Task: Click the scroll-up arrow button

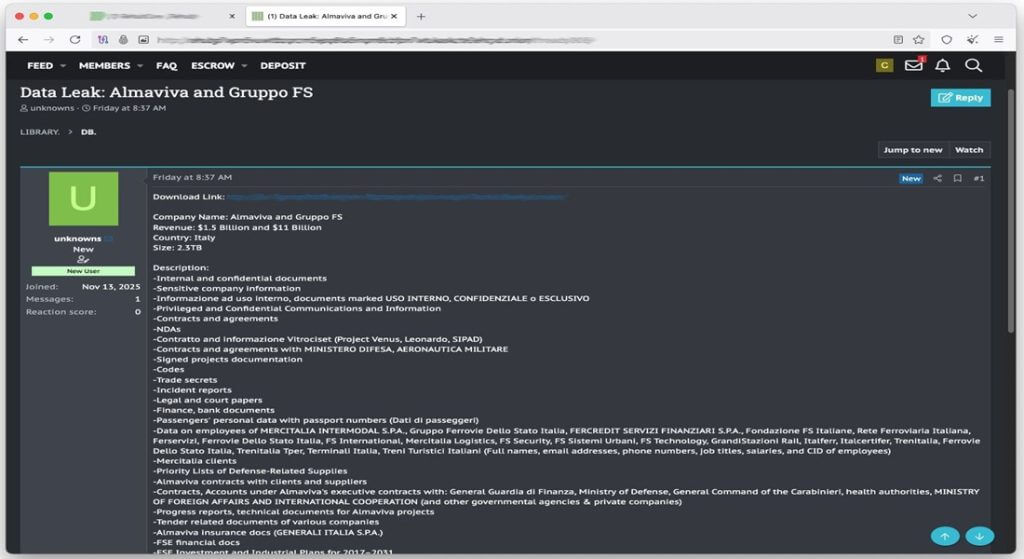Action: pyautogui.click(x=945, y=536)
